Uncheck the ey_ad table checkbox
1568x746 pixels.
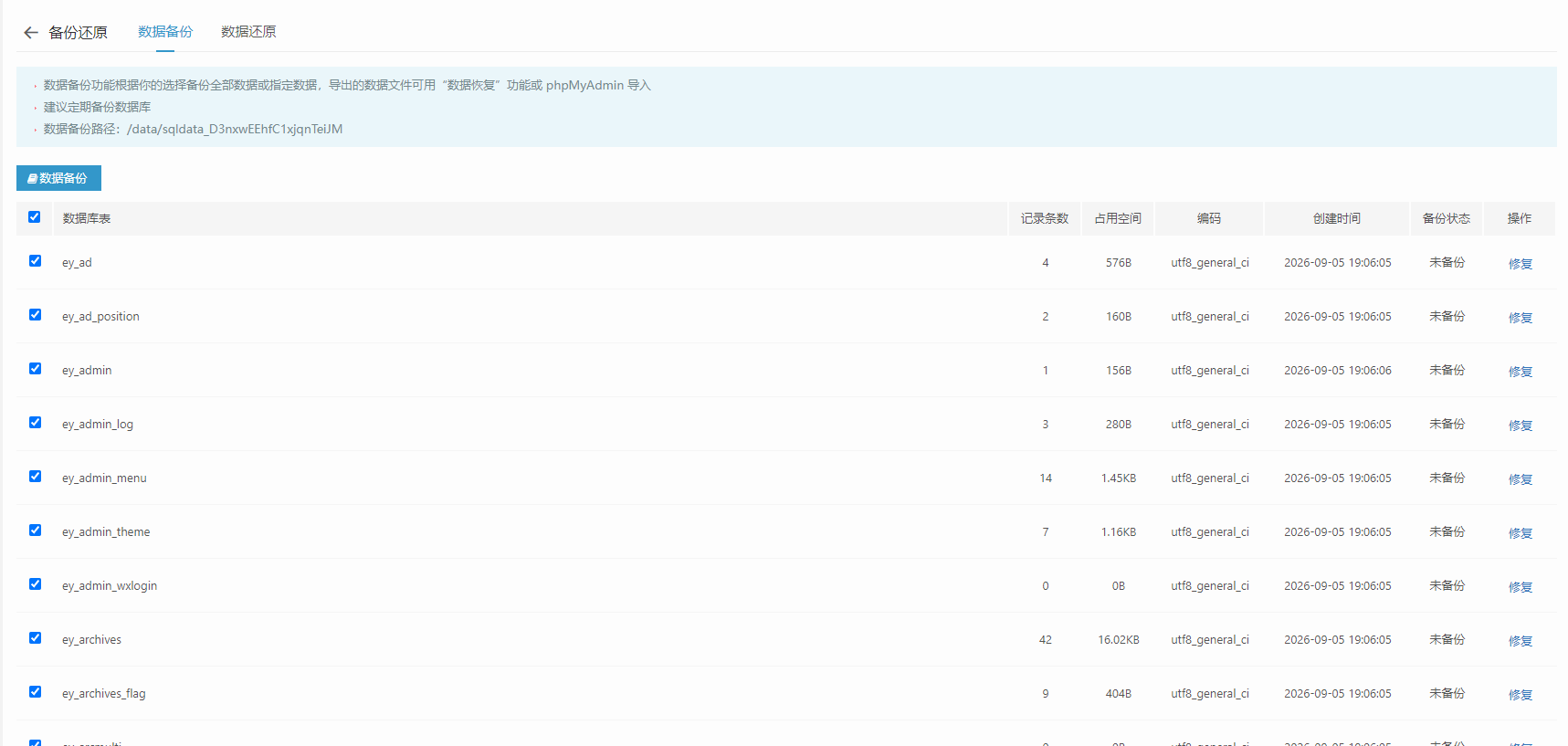[35, 261]
